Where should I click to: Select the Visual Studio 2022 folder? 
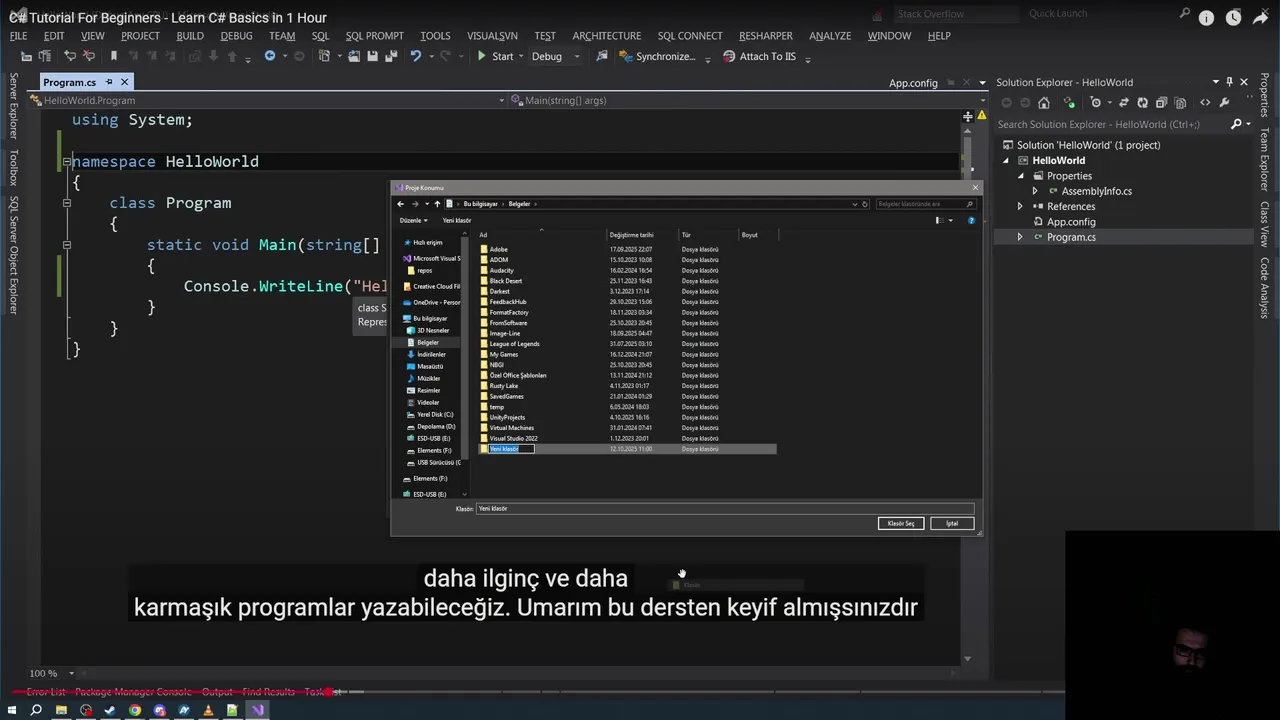[513, 438]
